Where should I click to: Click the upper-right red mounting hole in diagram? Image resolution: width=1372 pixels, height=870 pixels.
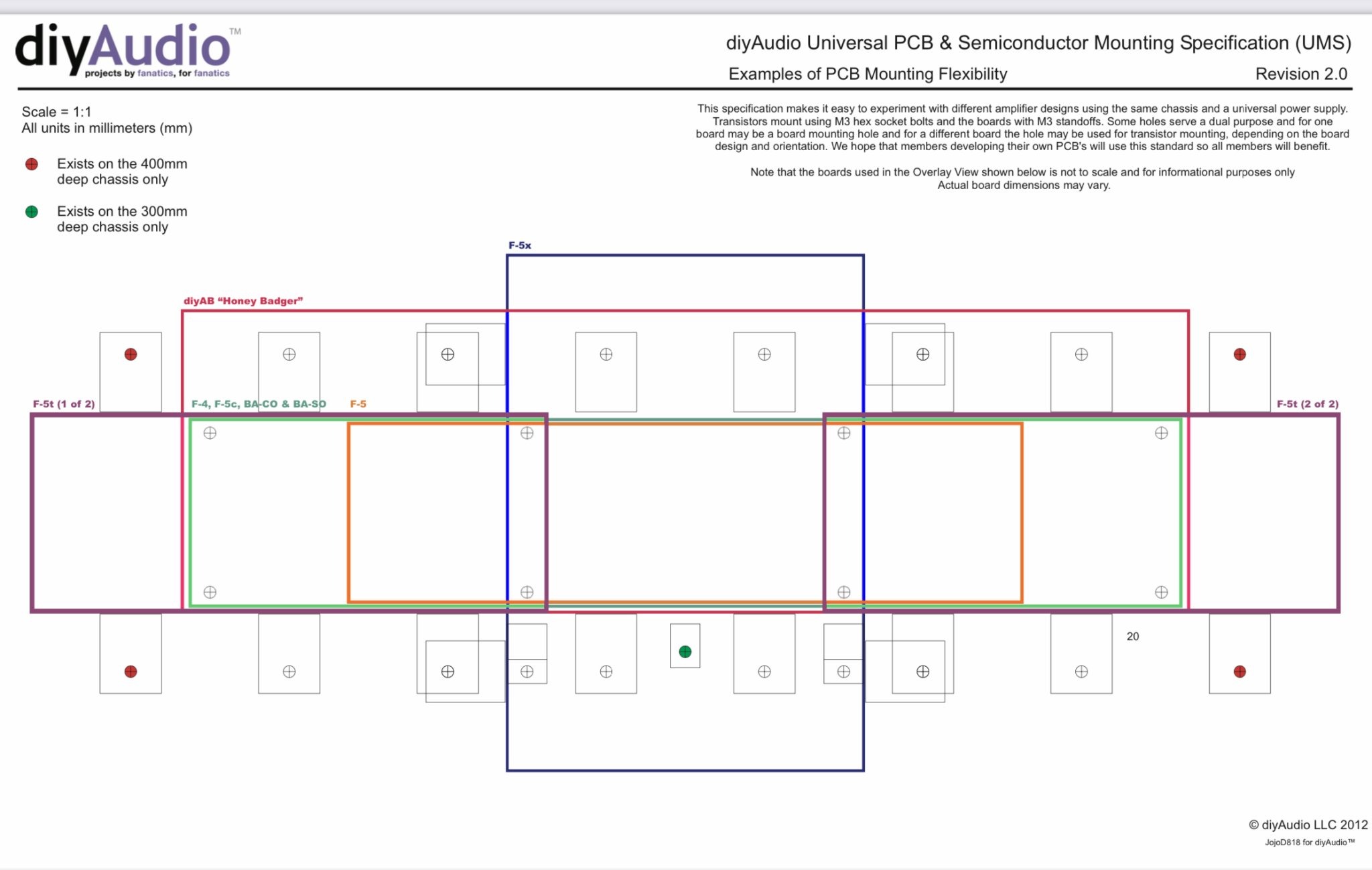tap(1239, 355)
